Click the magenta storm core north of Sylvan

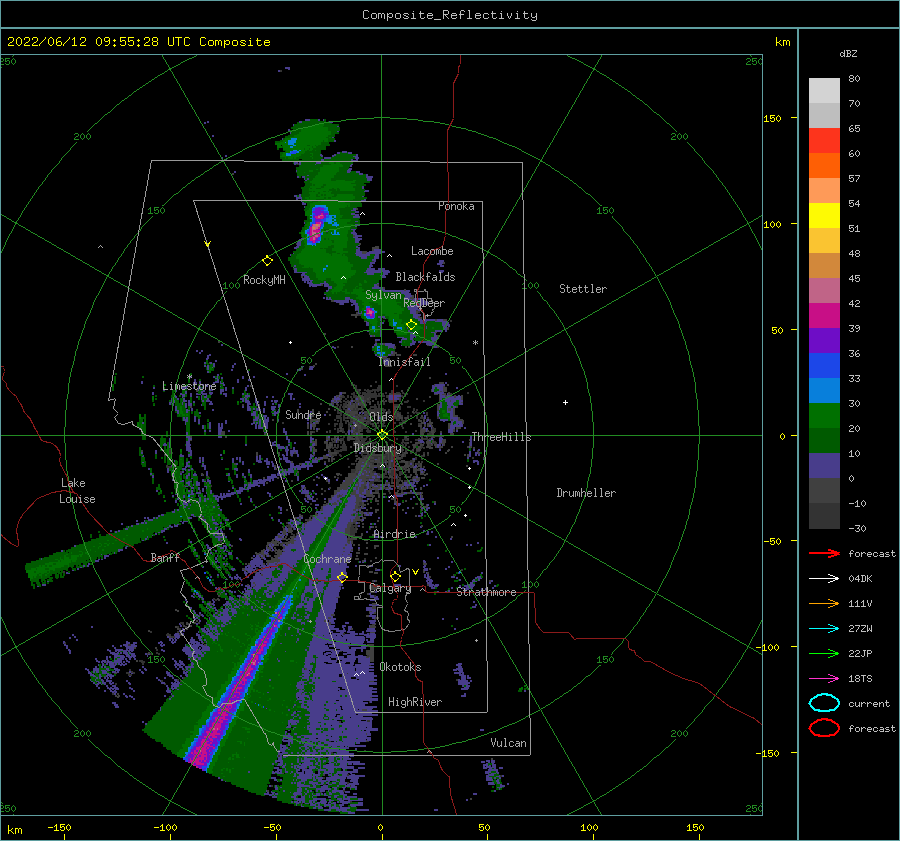coord(316,225)
